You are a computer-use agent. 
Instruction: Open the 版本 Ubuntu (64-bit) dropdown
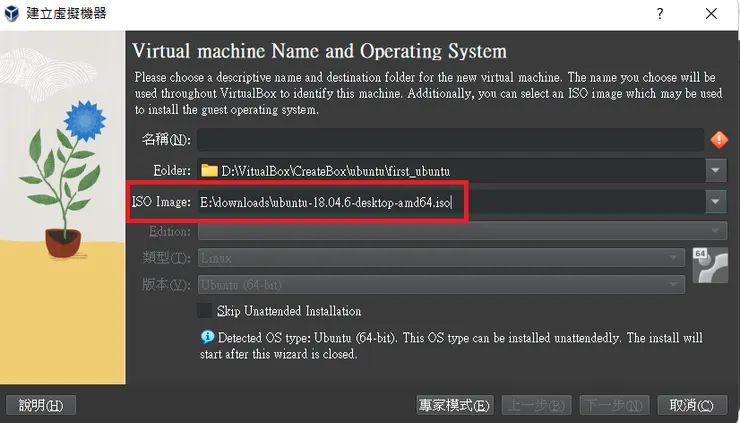tap(441, 285)
